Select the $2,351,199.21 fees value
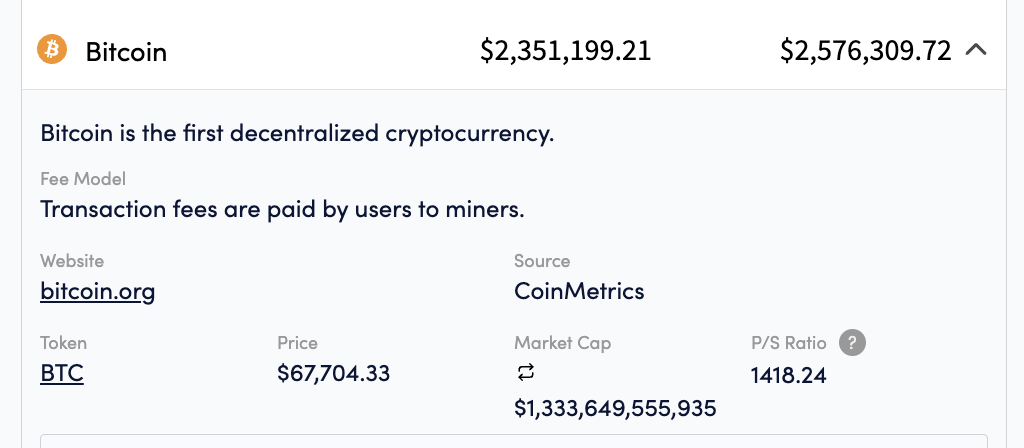The height and width of the screenshot is (448, 1024). point(566,51)
